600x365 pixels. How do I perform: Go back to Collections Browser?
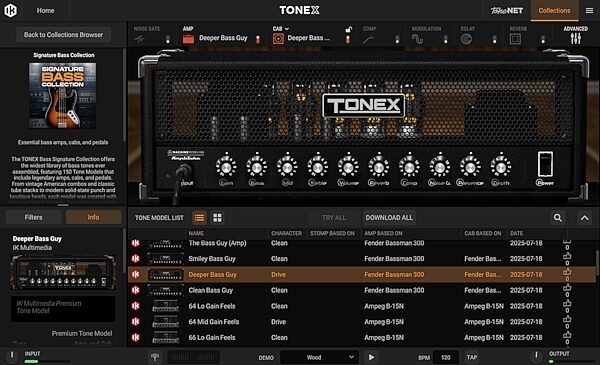pyautogui.click(x=63, y=35)
